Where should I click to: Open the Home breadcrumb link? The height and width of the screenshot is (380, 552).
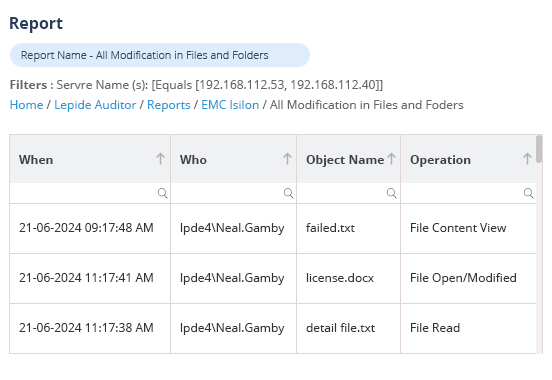[26, 105]
